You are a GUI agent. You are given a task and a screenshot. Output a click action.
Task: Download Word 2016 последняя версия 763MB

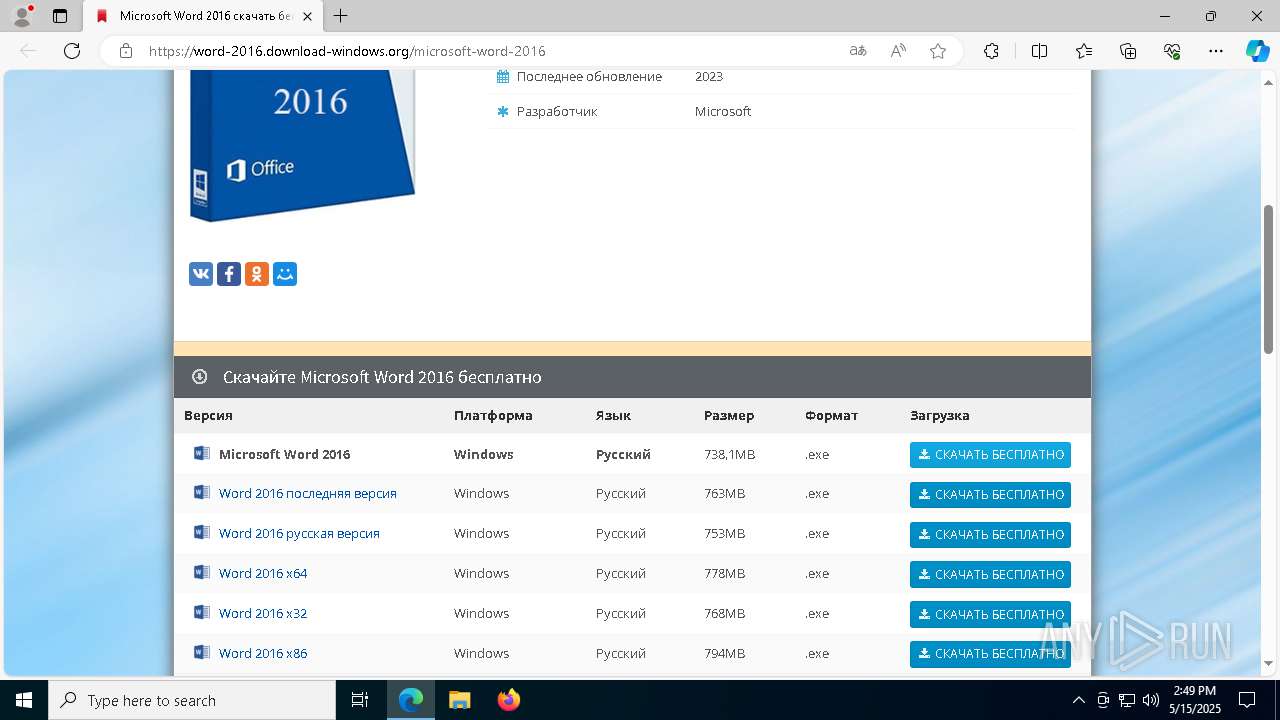pyautogui.click(x=990, y=495)
